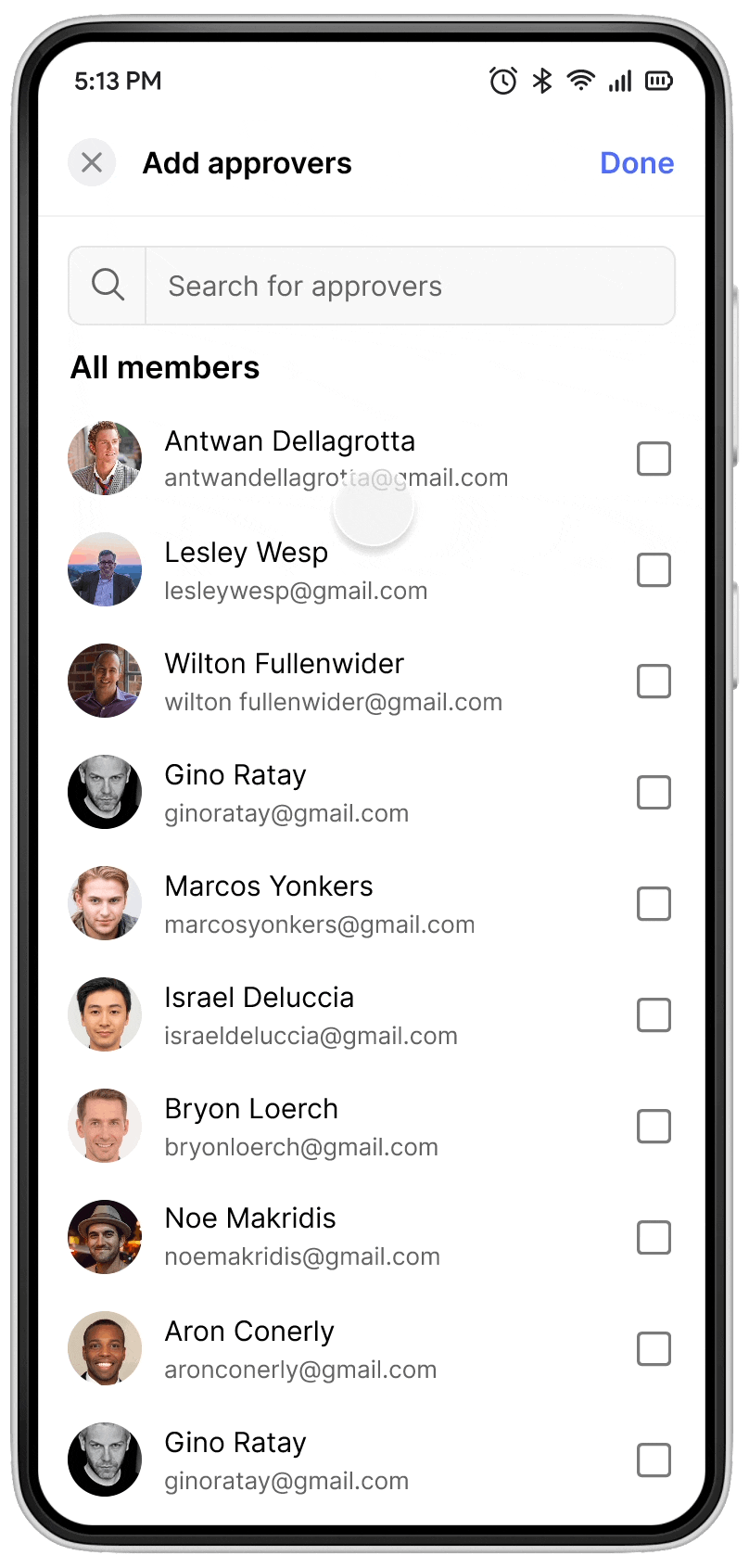This screenshot has height=1568, width=749.
Task: Check Bryon Loerch's checkbox
Action: [x=654, y=1126]
